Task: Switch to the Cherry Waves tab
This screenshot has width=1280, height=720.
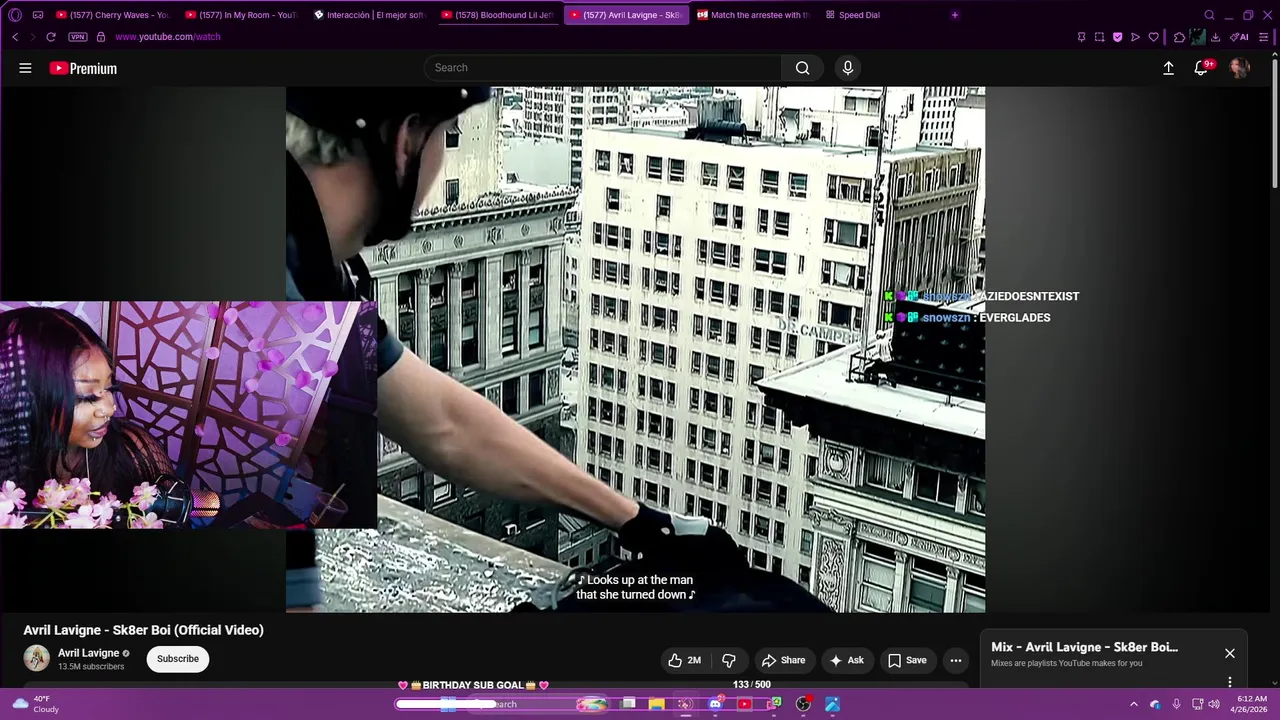Action: point(113,15)
